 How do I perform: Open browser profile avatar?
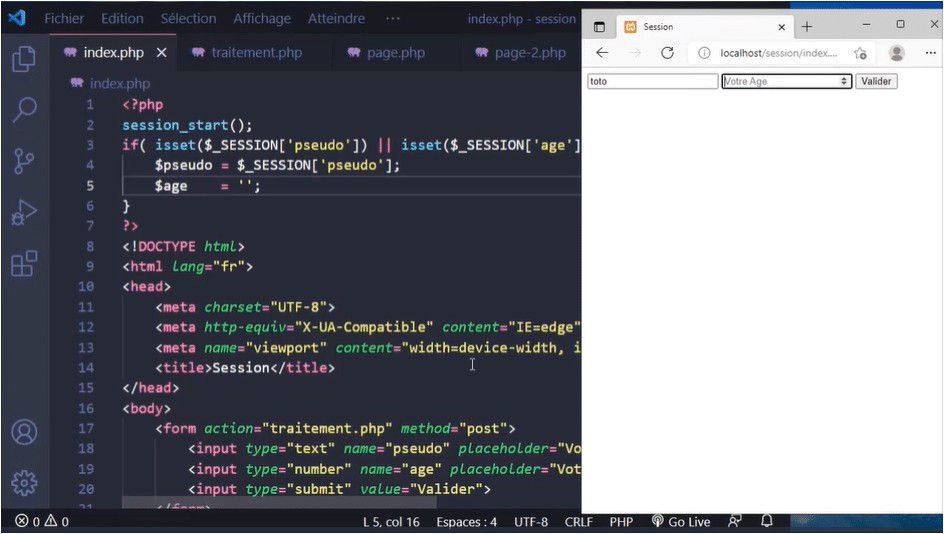pyautogui.click(x=896, y=53)
